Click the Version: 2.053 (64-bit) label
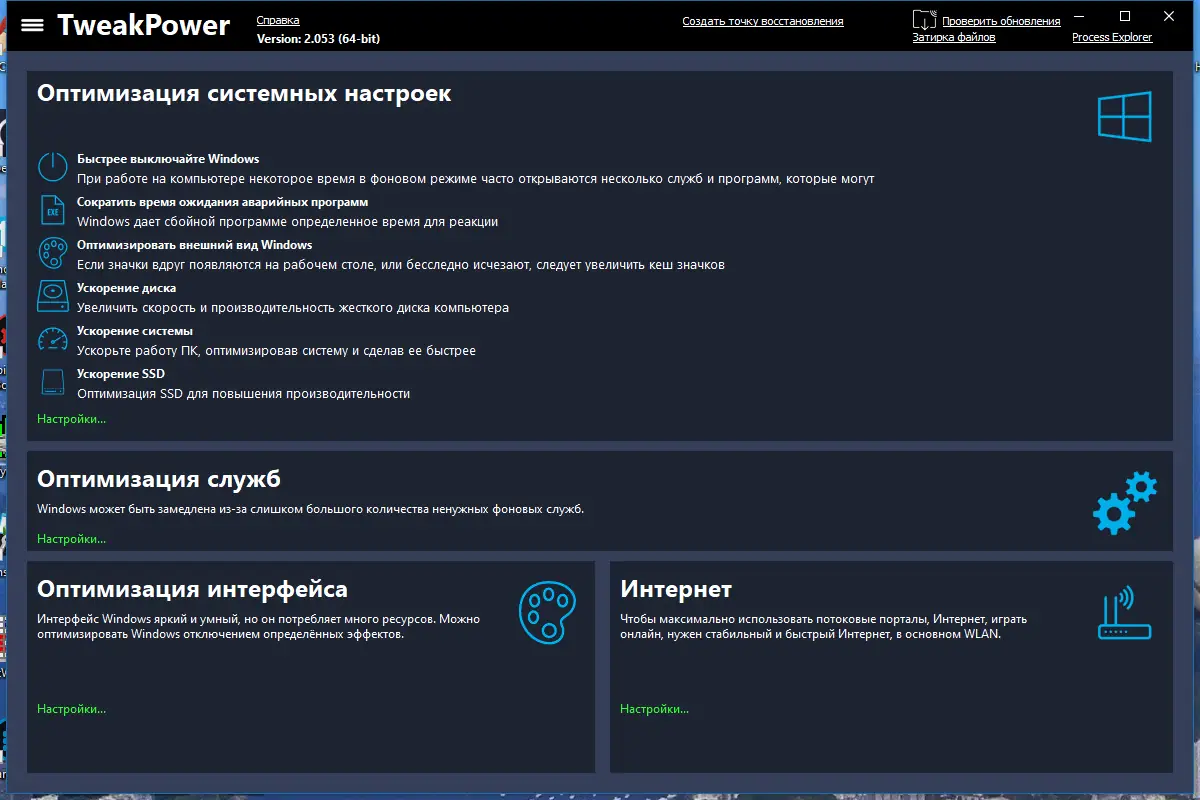This screenshot has width=1200, height=800. click(x=318, y=38)
